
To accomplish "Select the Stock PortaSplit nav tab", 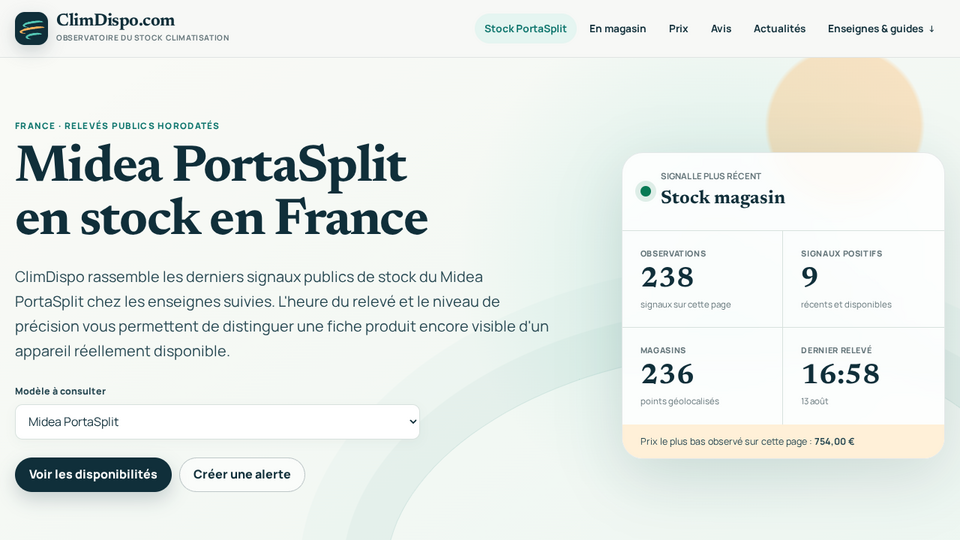I will (x=525, y=29).
